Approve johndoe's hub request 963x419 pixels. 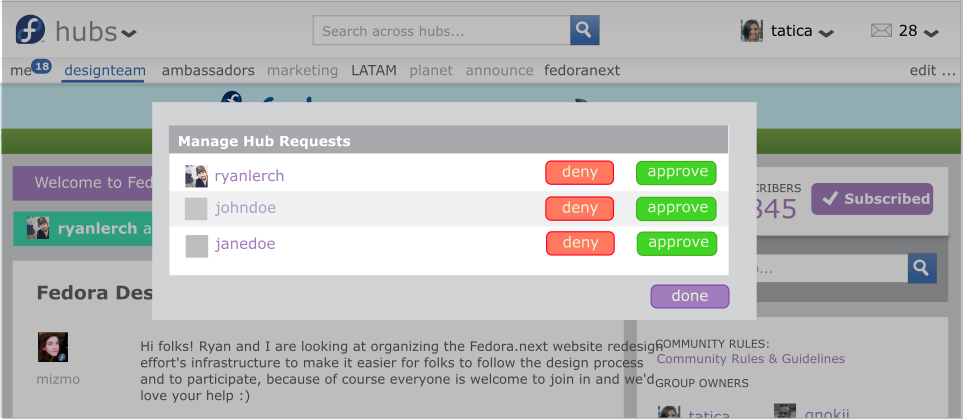676,209
